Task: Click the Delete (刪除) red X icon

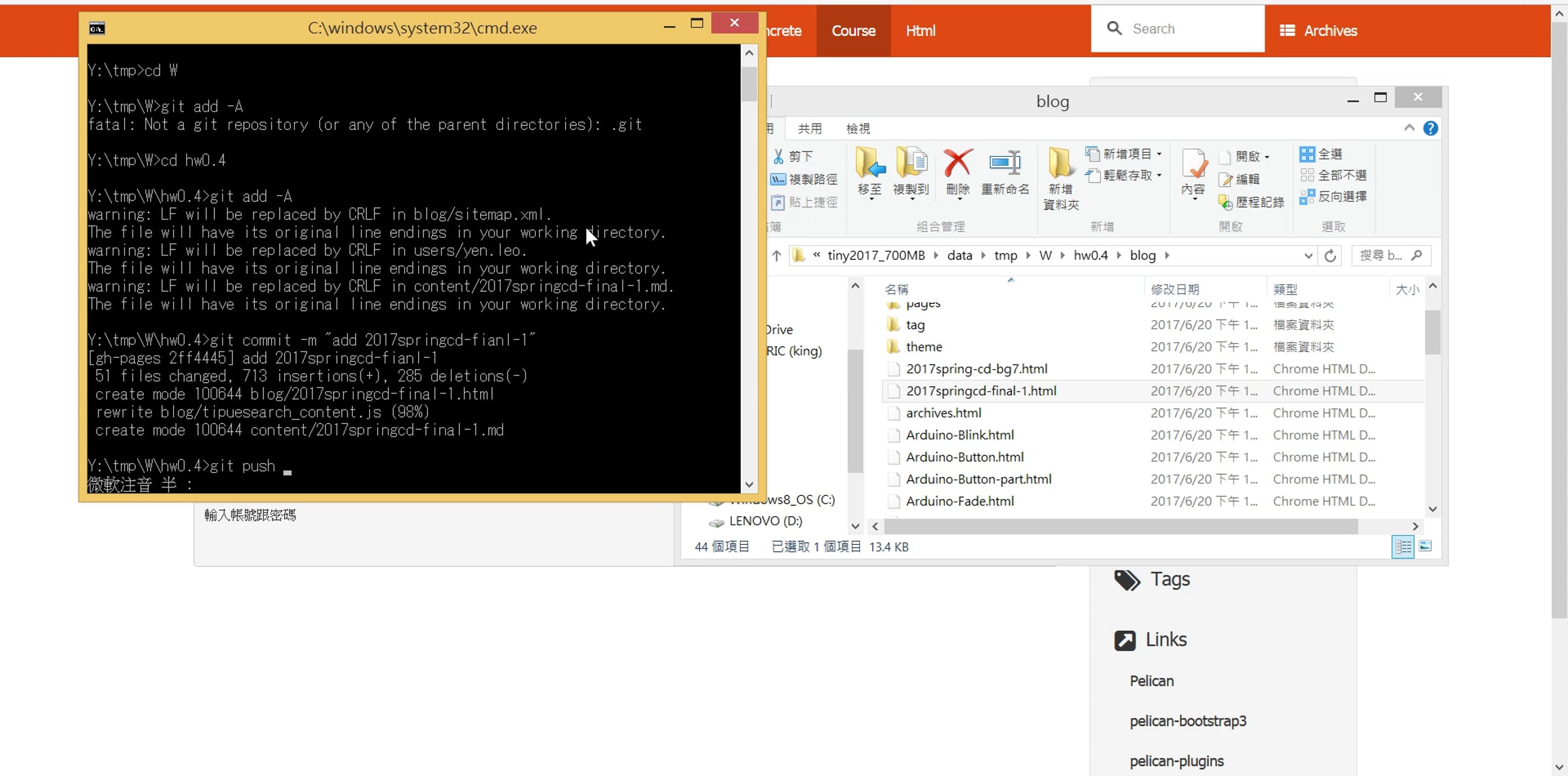Action: [957, 163]
